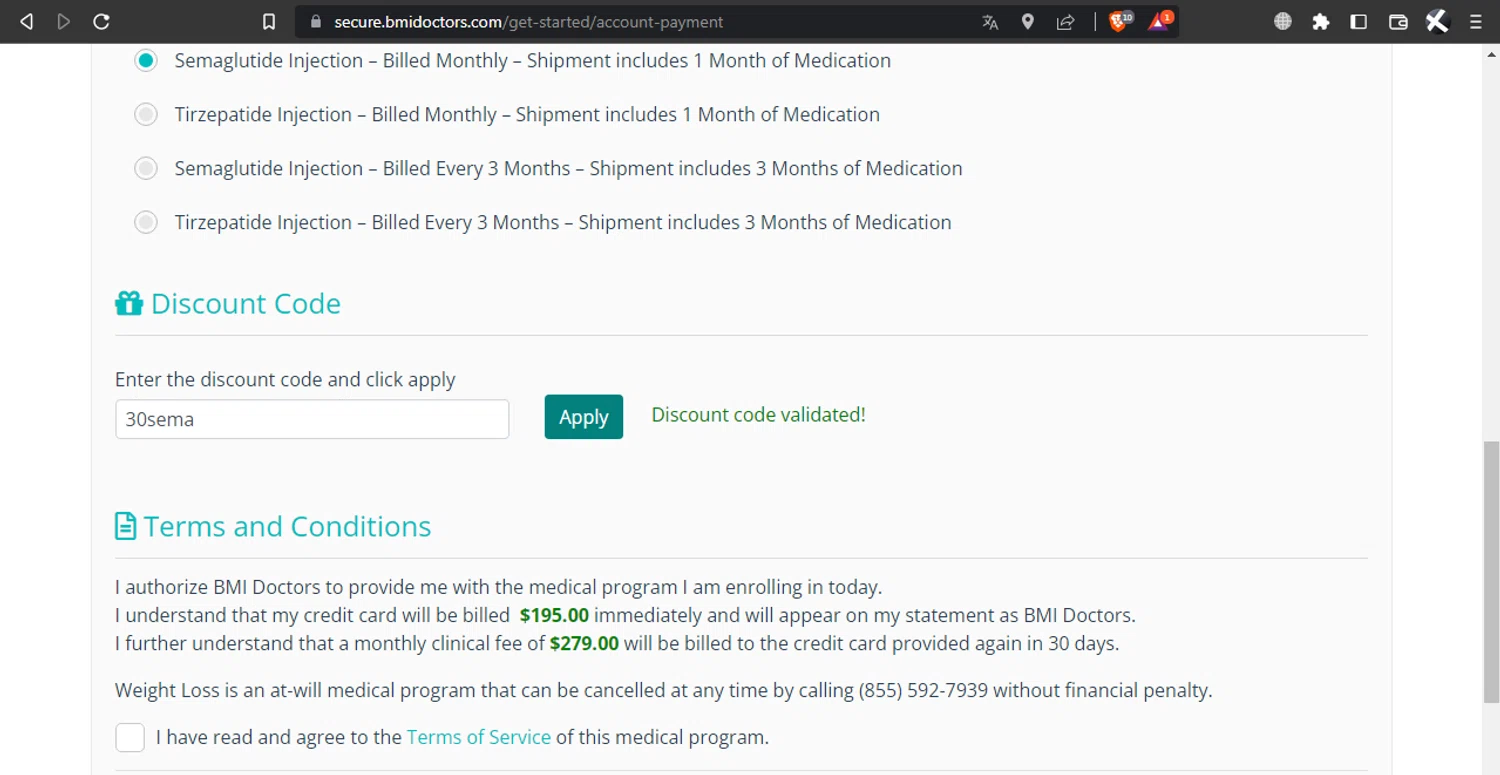This screenshot has width=1500, height=775.
Task: Click the Apply discount button
Action: click(x=584, y=417)
